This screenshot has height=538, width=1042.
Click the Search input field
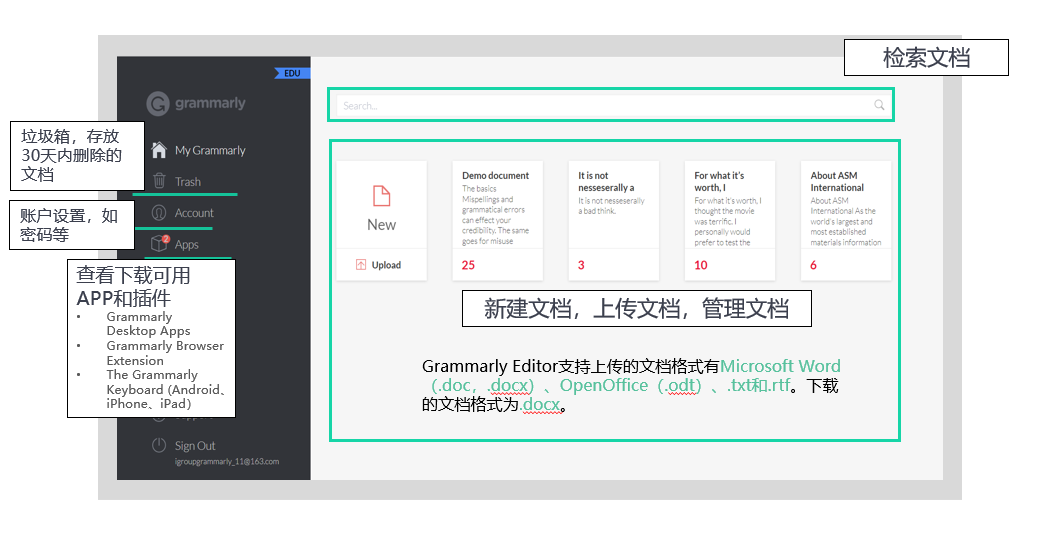coord(611,105)
